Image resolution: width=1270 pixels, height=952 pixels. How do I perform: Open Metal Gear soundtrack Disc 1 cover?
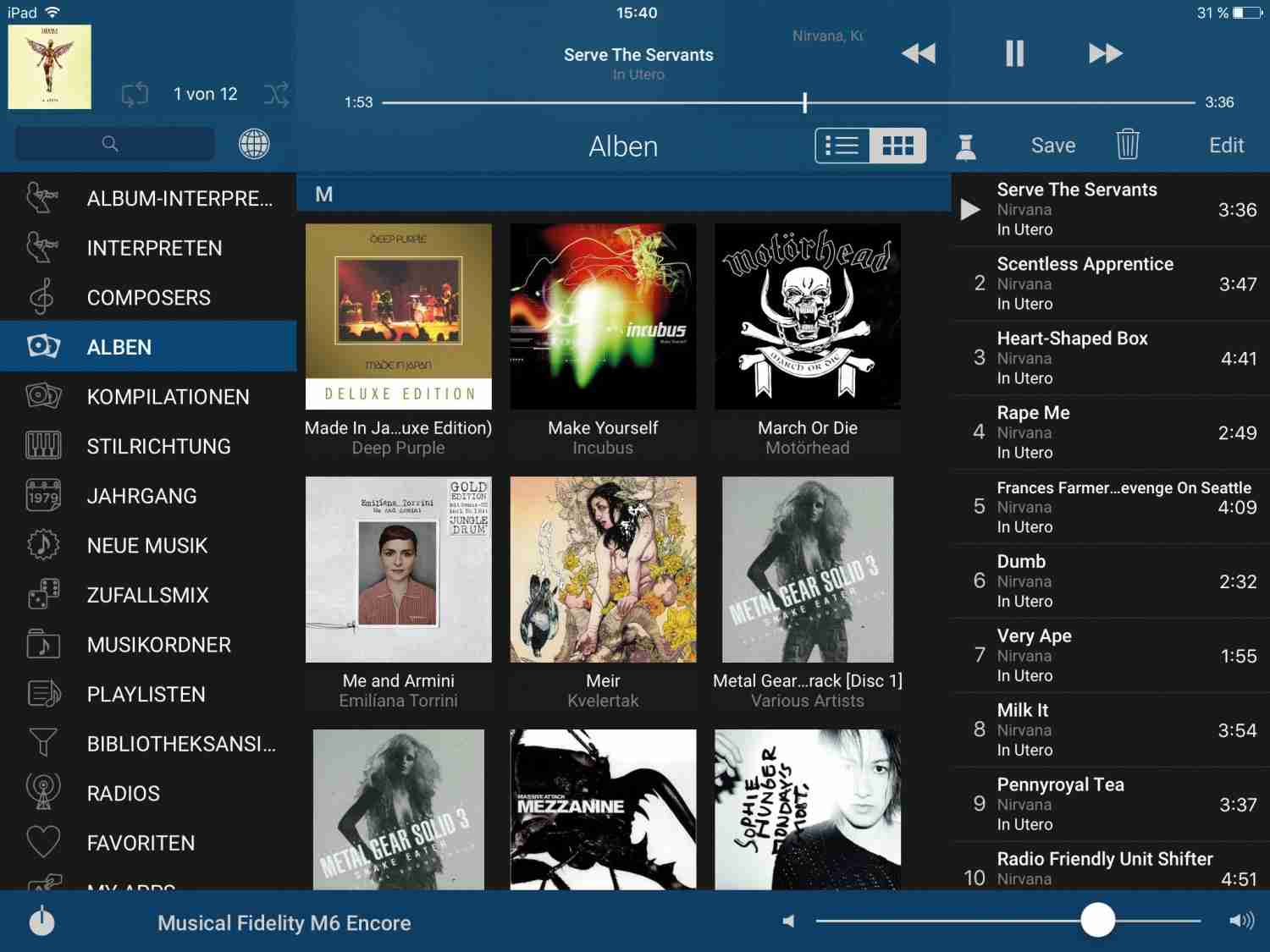point(808,570)
